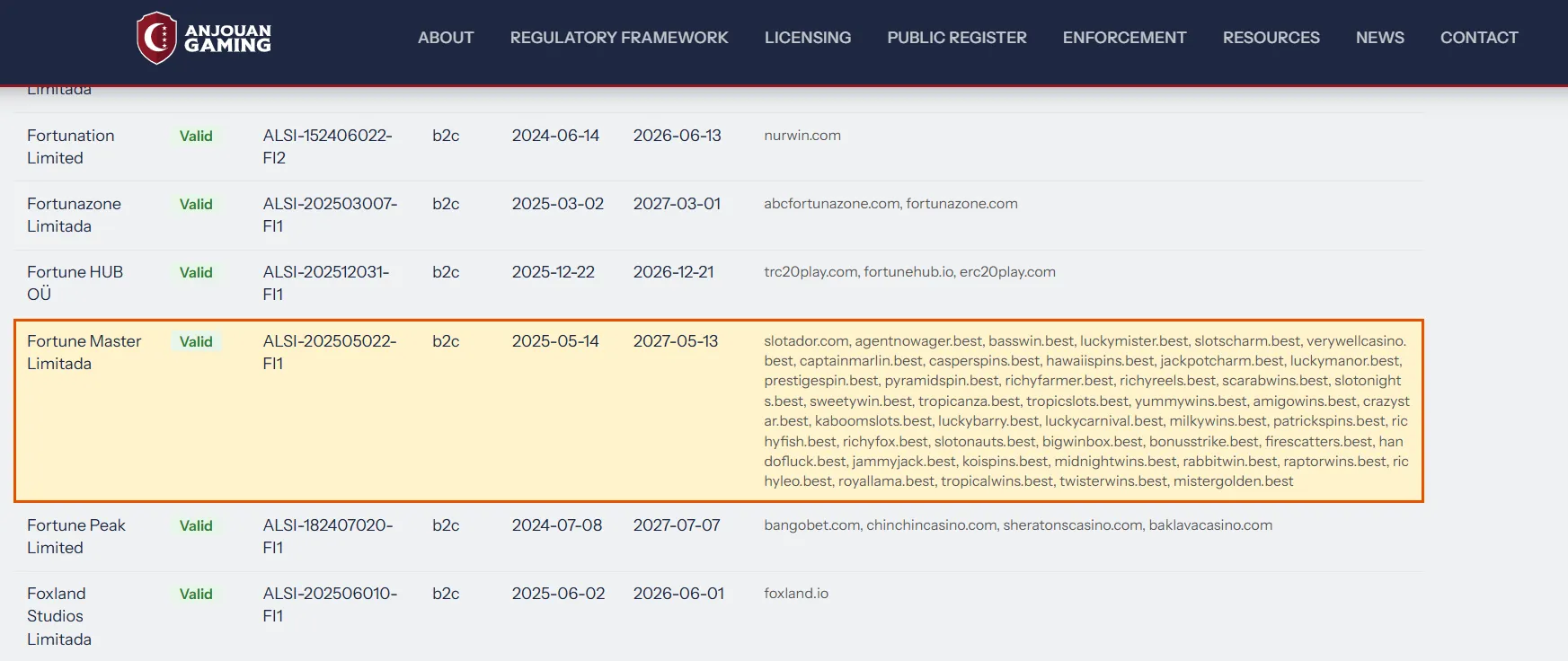Select the Fortunazone Limitada company name
This screenshot has width=1568, height=661.
74,215
